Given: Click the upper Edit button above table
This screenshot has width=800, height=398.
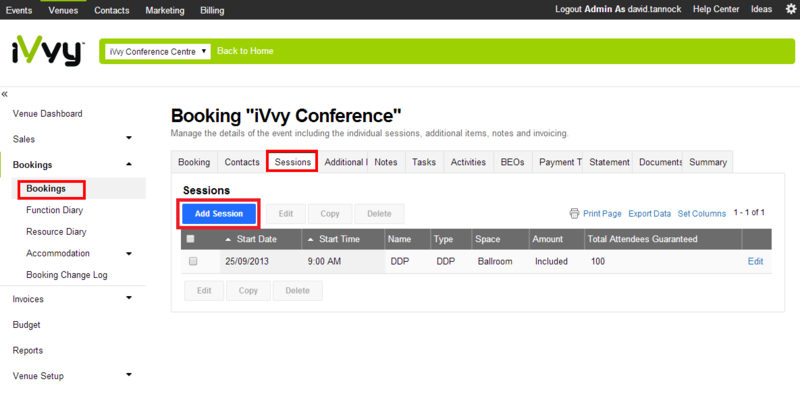Looking at the screenshot, I should (286, 214).
